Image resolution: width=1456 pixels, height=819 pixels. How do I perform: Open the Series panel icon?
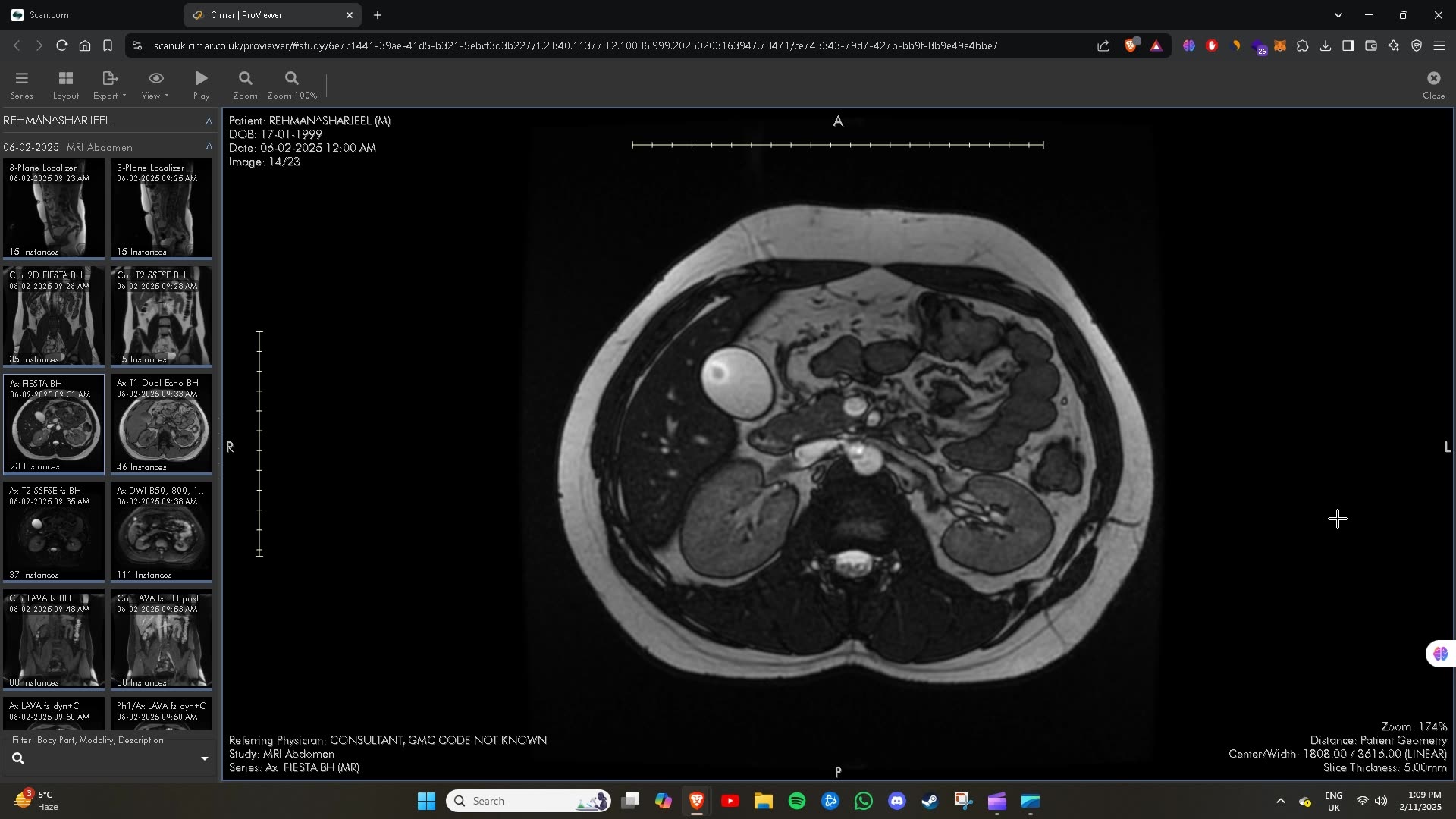click(21, 83)
